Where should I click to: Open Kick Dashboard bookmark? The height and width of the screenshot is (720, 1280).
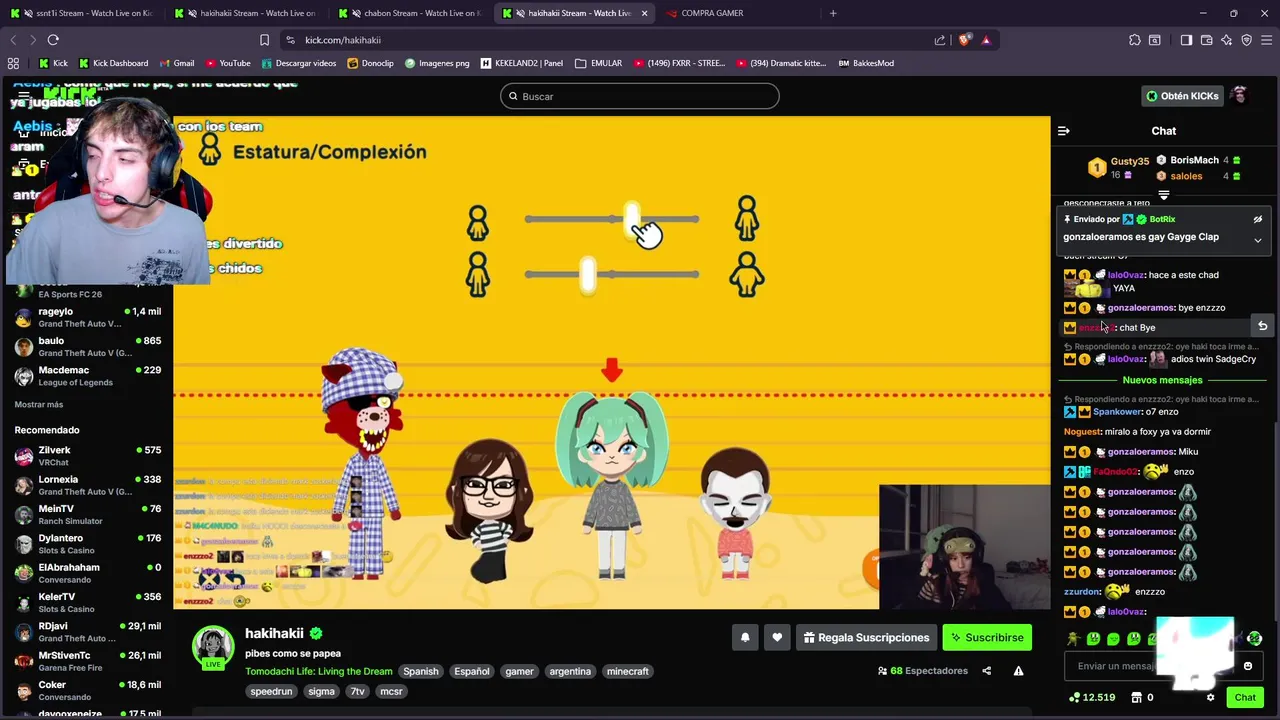pos(113,63)
